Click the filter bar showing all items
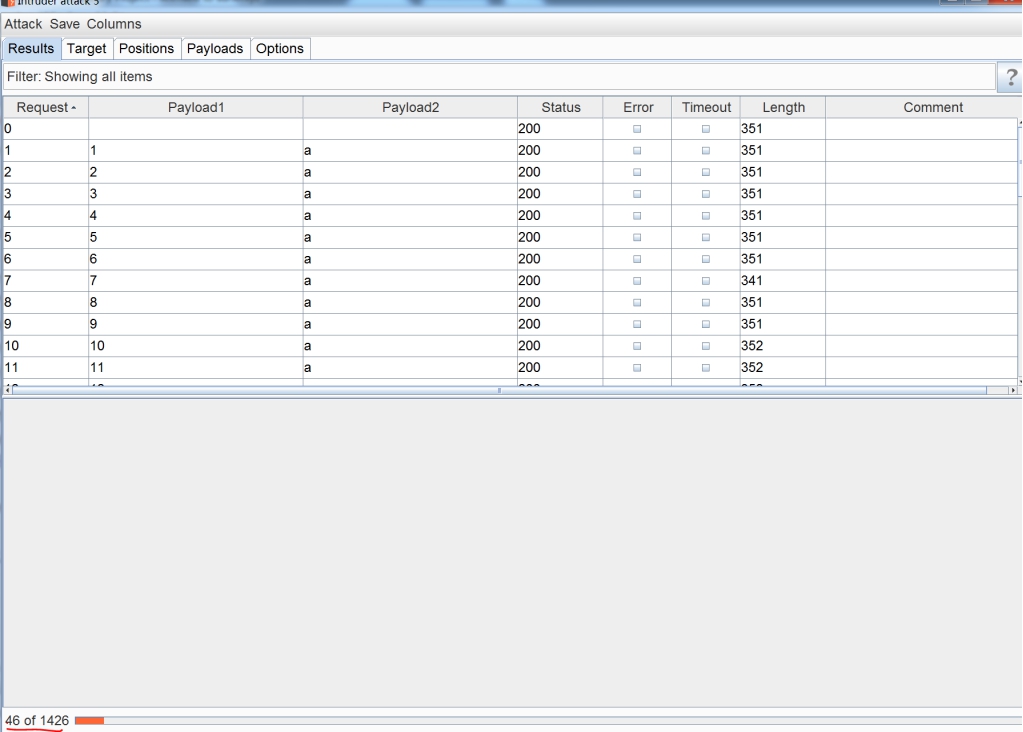The height and width of the screenshot is (732, 1023). click(499, 76)
